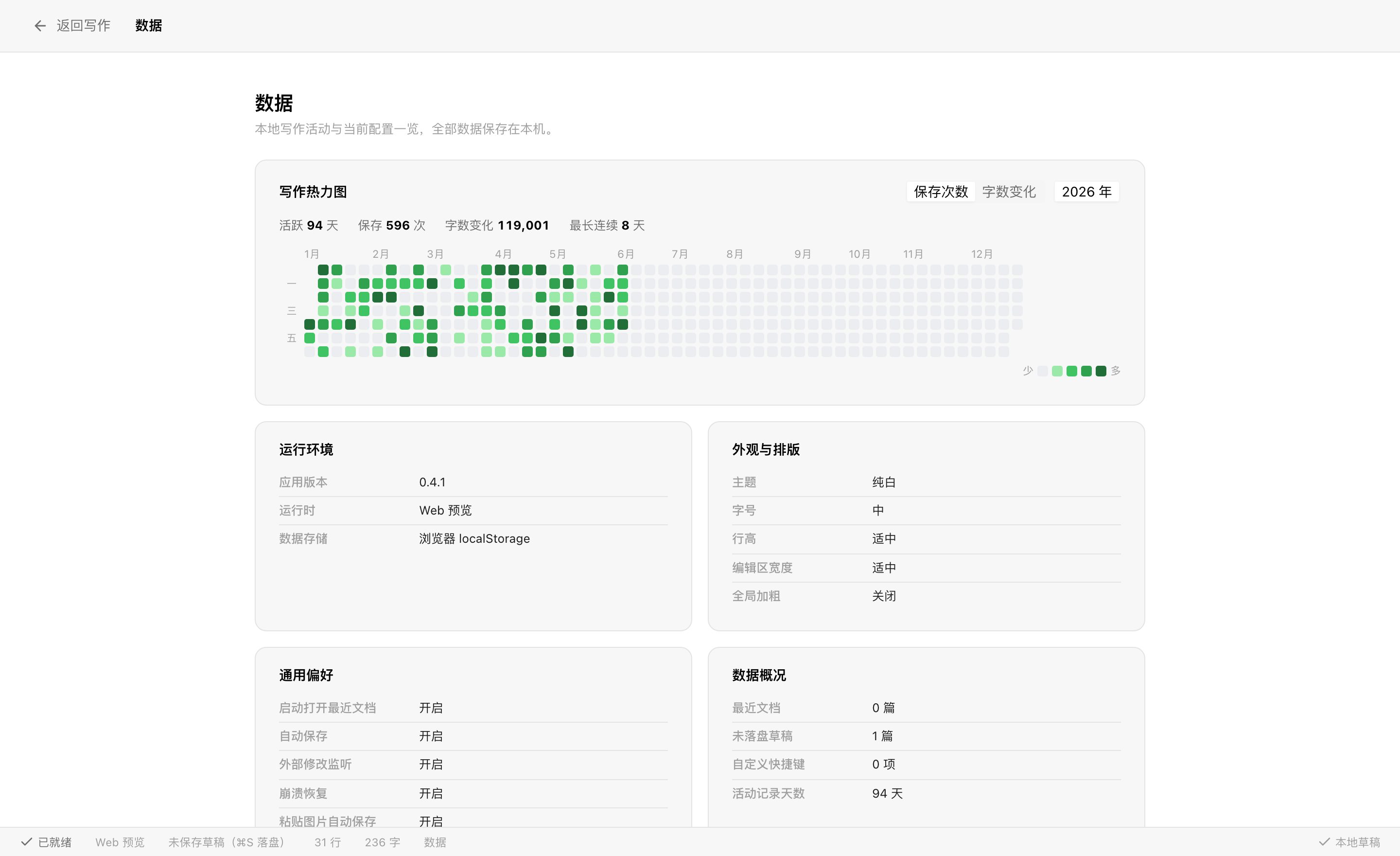Go back via 返回写作 link
The image size is (1400, 856).
pos(83,26)
